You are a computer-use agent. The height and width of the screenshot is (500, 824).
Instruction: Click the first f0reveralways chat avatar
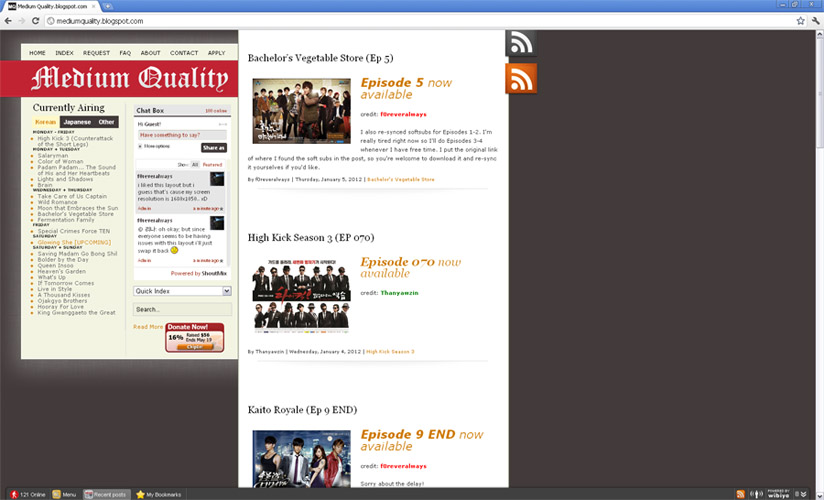tap(217, 179)
